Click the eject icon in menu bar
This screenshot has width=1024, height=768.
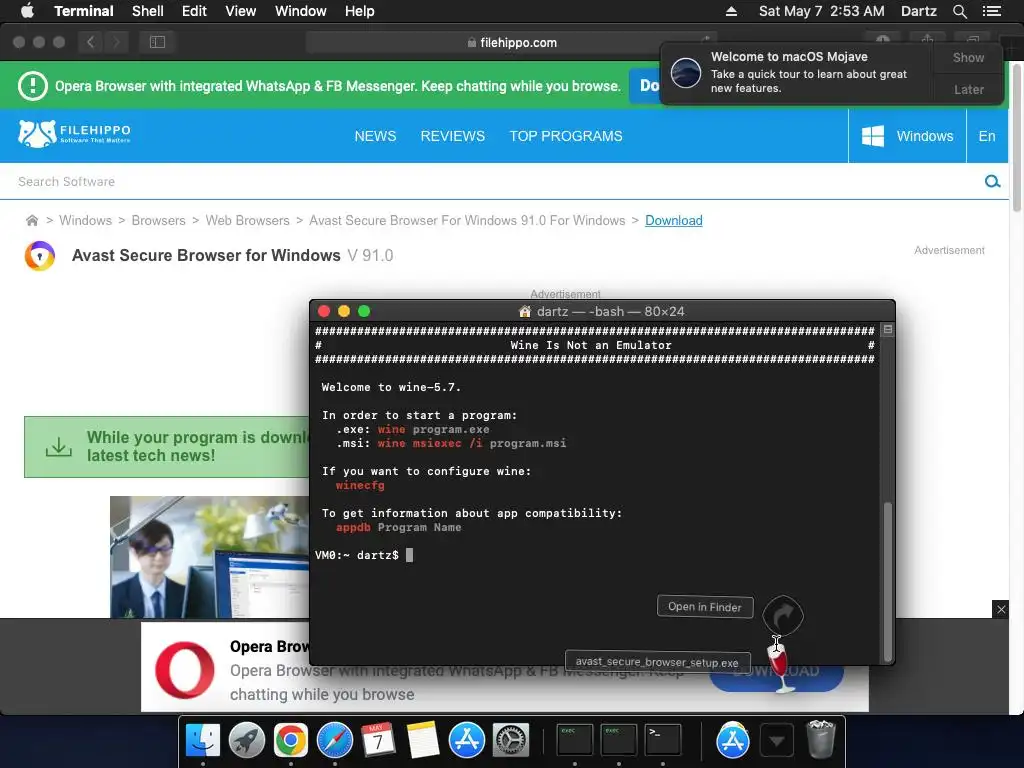click(731, 11)
